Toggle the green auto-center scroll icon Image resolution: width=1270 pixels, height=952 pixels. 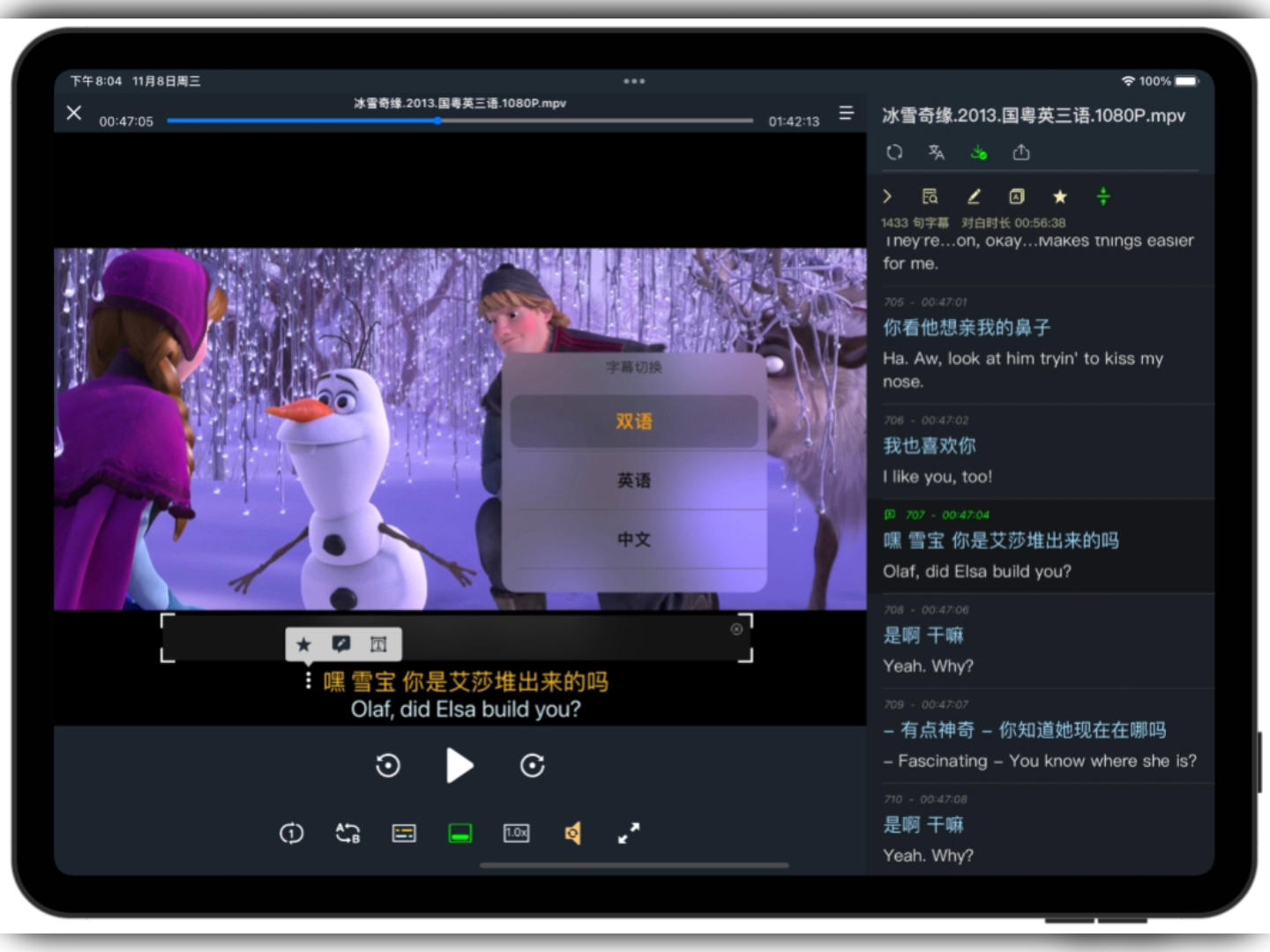tap(1103, 197)
